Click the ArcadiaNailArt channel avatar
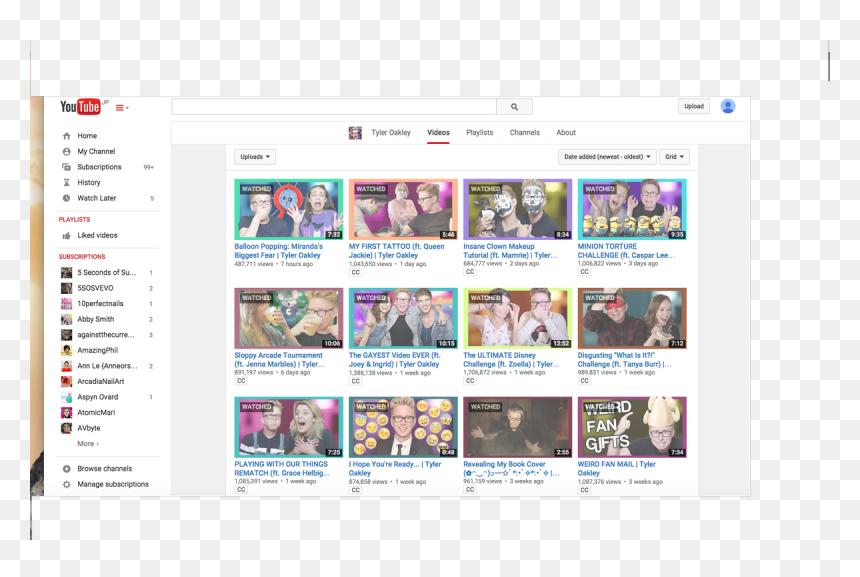This screenshot has width=860, height=577. pos(66,381)
